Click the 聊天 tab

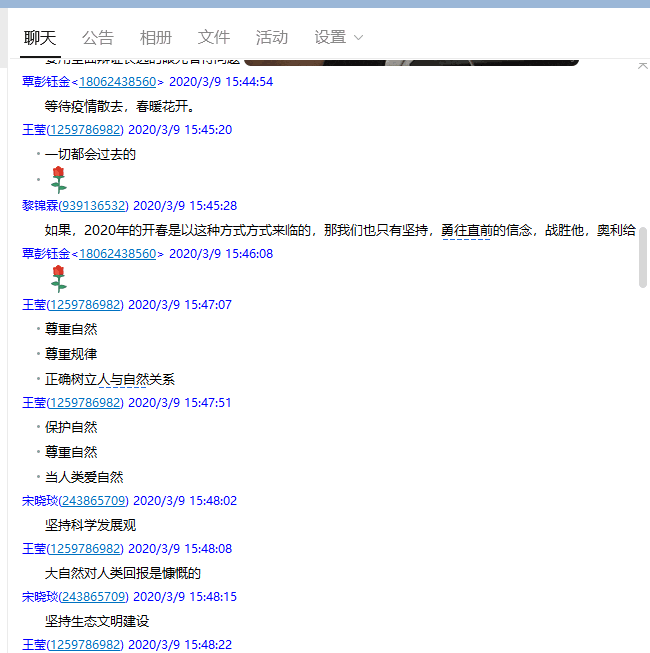pyautogui.click(x=40, y=37)
